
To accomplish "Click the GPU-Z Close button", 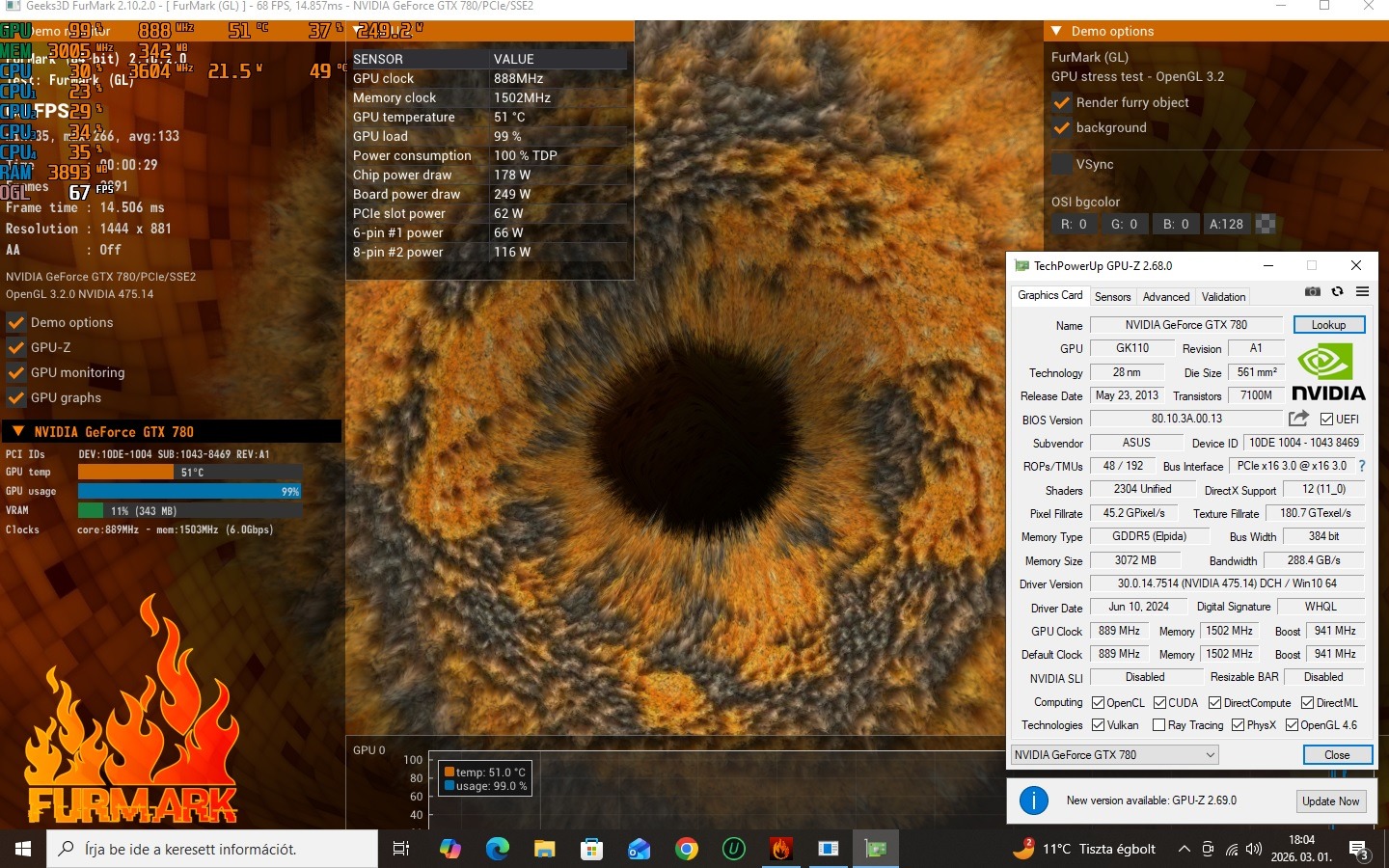I will (1337, 755).
